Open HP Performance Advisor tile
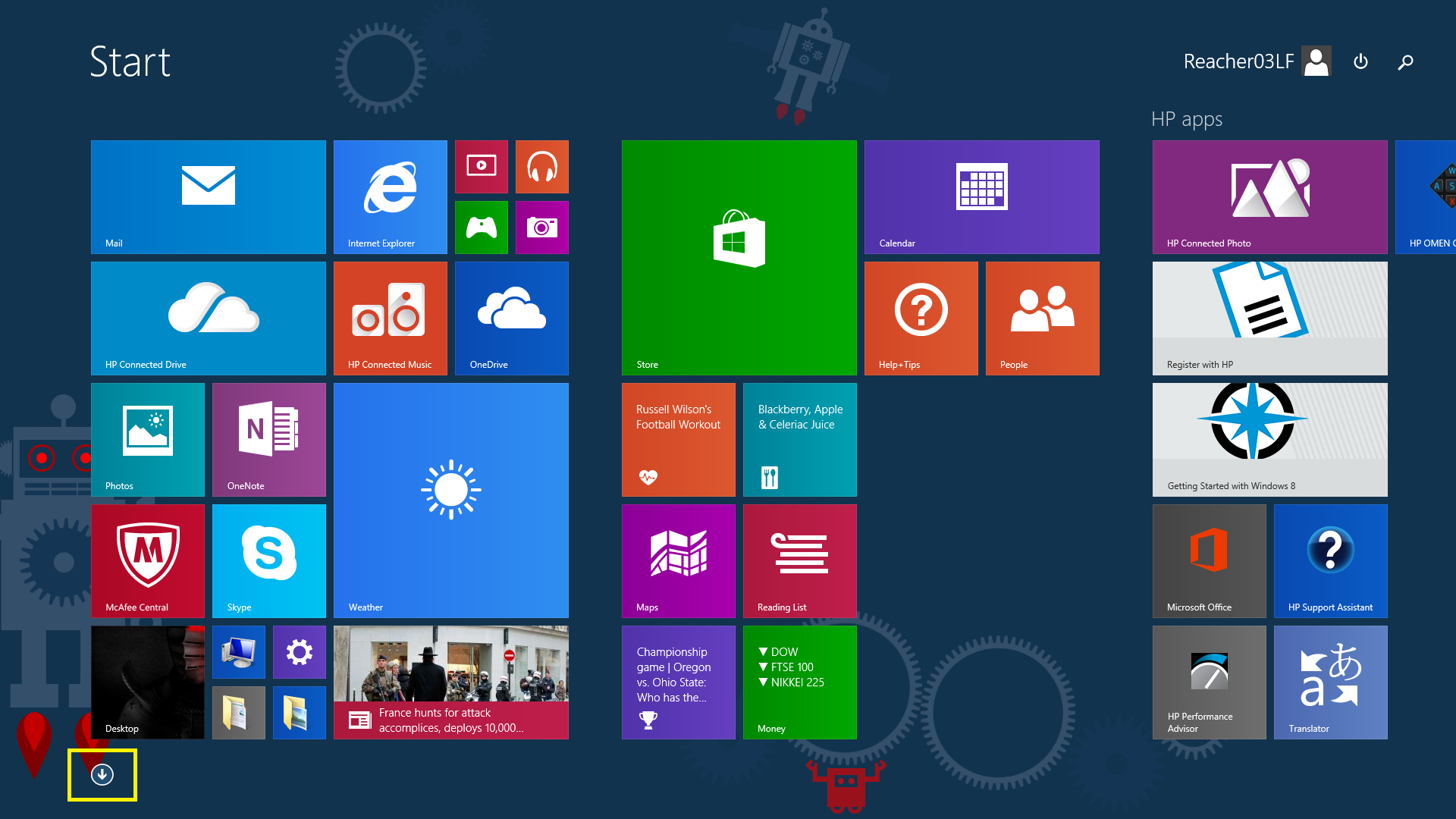 (x=1210, y=682)
